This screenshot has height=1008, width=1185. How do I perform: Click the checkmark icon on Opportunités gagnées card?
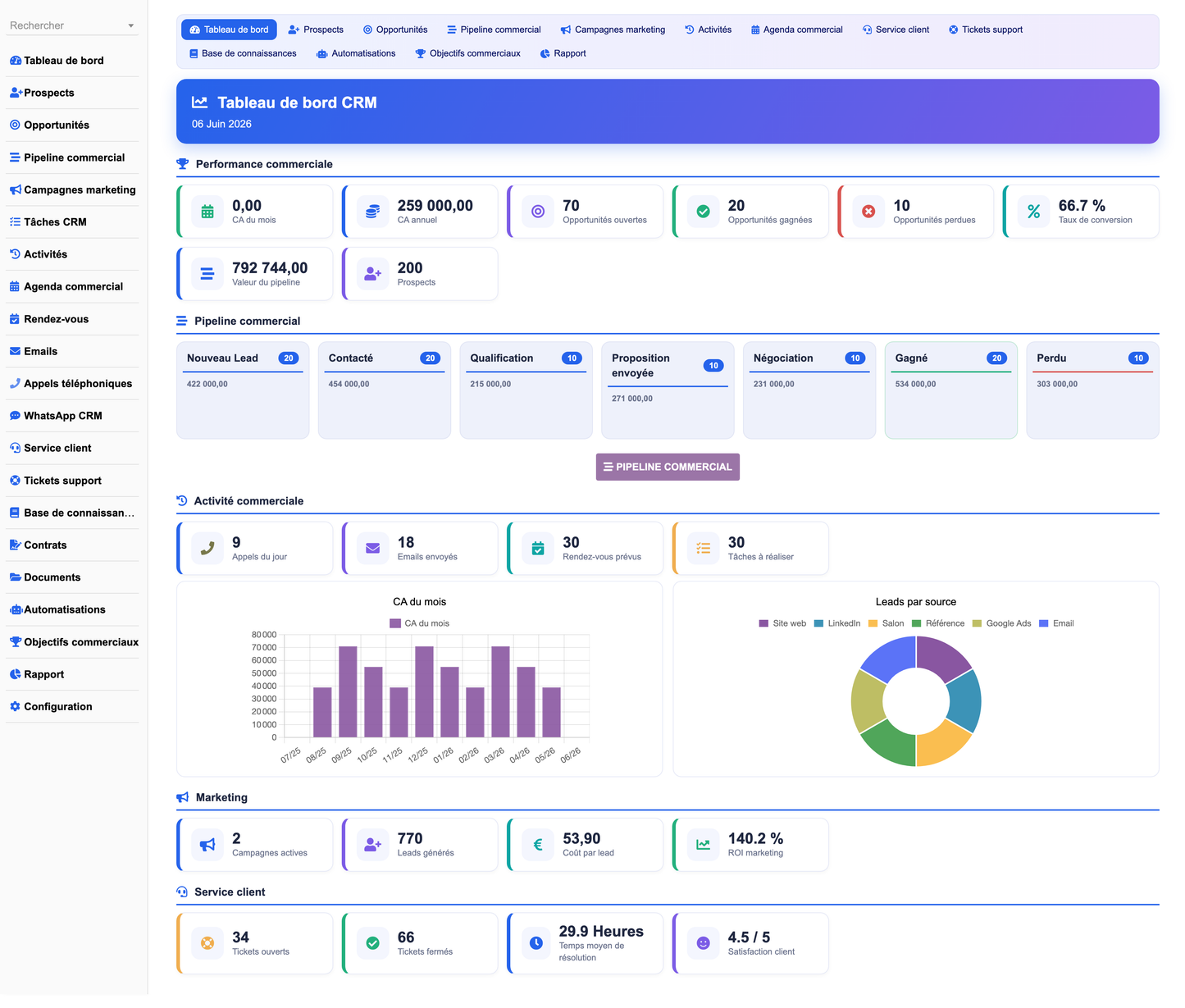point(703,212)
